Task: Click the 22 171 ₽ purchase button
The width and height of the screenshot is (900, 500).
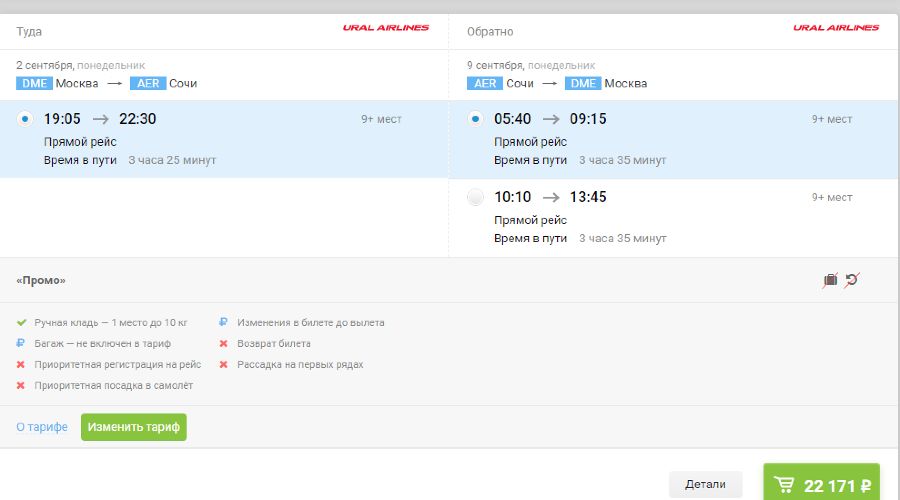Action: pos(822,485)
